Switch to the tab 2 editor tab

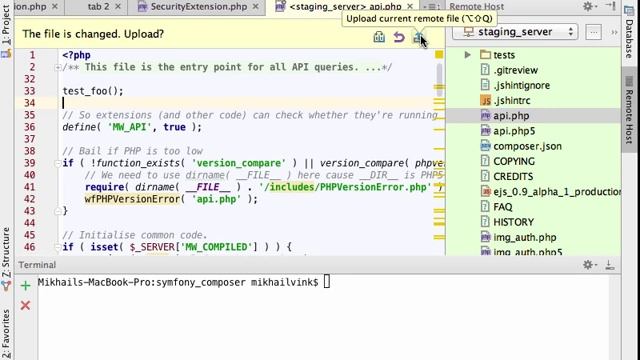(98, 7)
